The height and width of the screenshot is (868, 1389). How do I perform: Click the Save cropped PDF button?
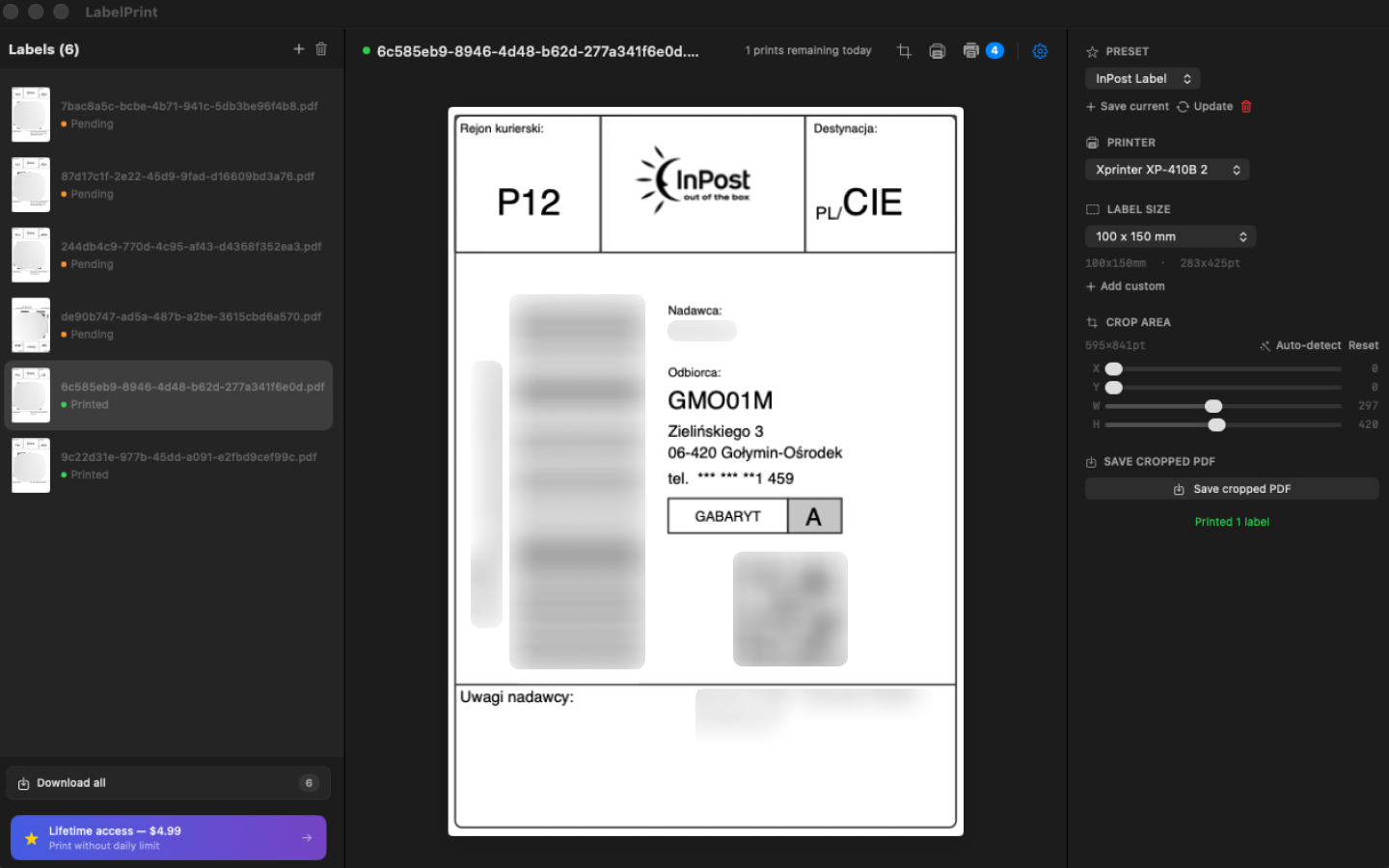point(1232,488)
